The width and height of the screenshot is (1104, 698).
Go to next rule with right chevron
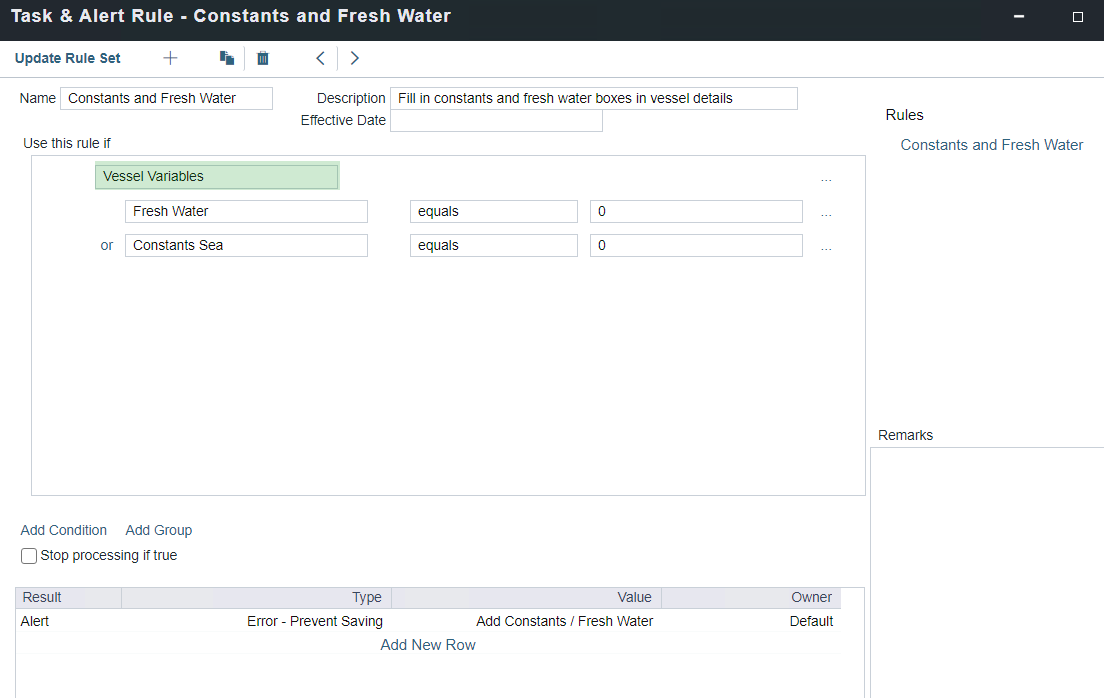click(x=354, y=58)
